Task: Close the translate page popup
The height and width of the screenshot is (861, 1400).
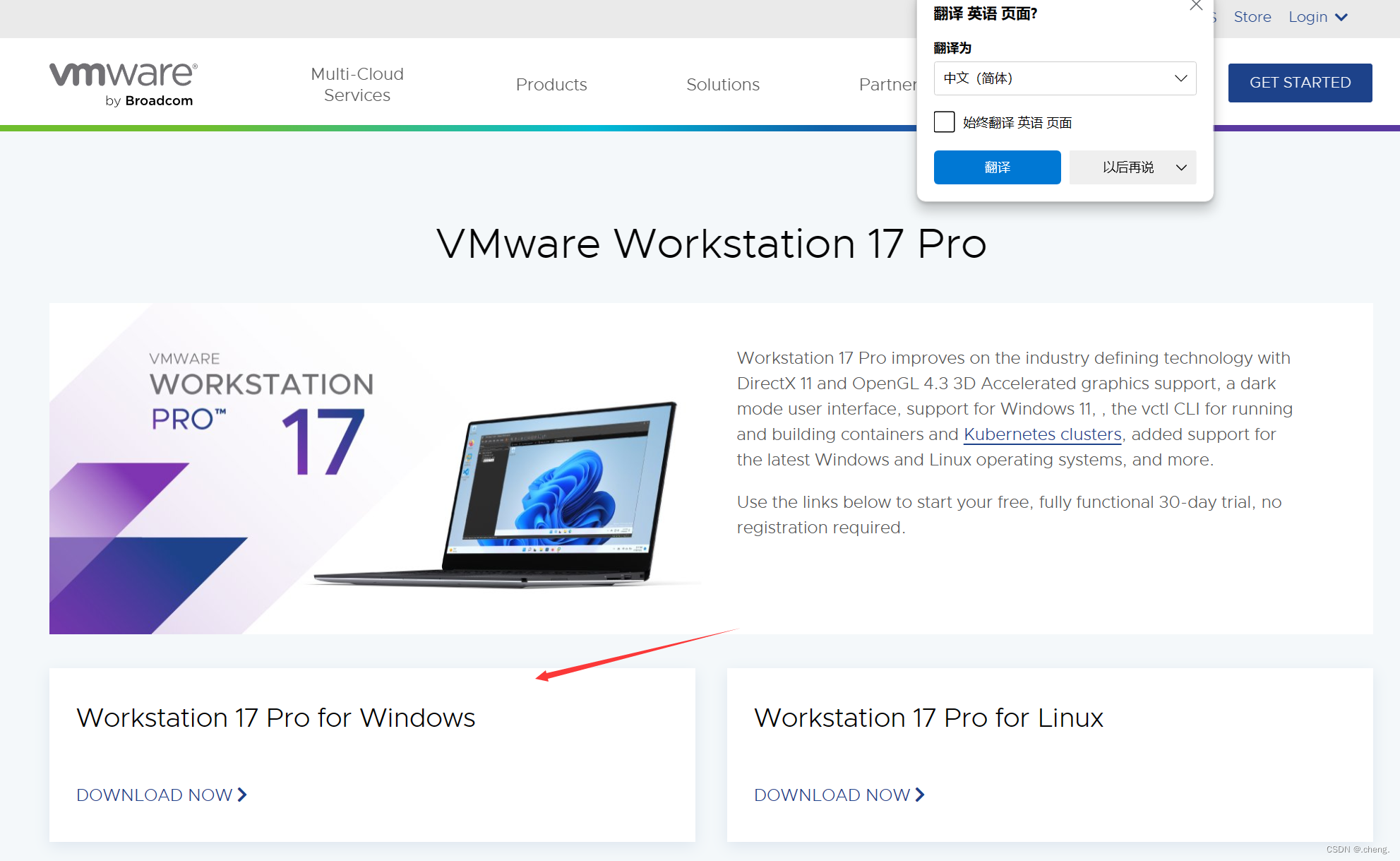Action: tap(1196, 6)
